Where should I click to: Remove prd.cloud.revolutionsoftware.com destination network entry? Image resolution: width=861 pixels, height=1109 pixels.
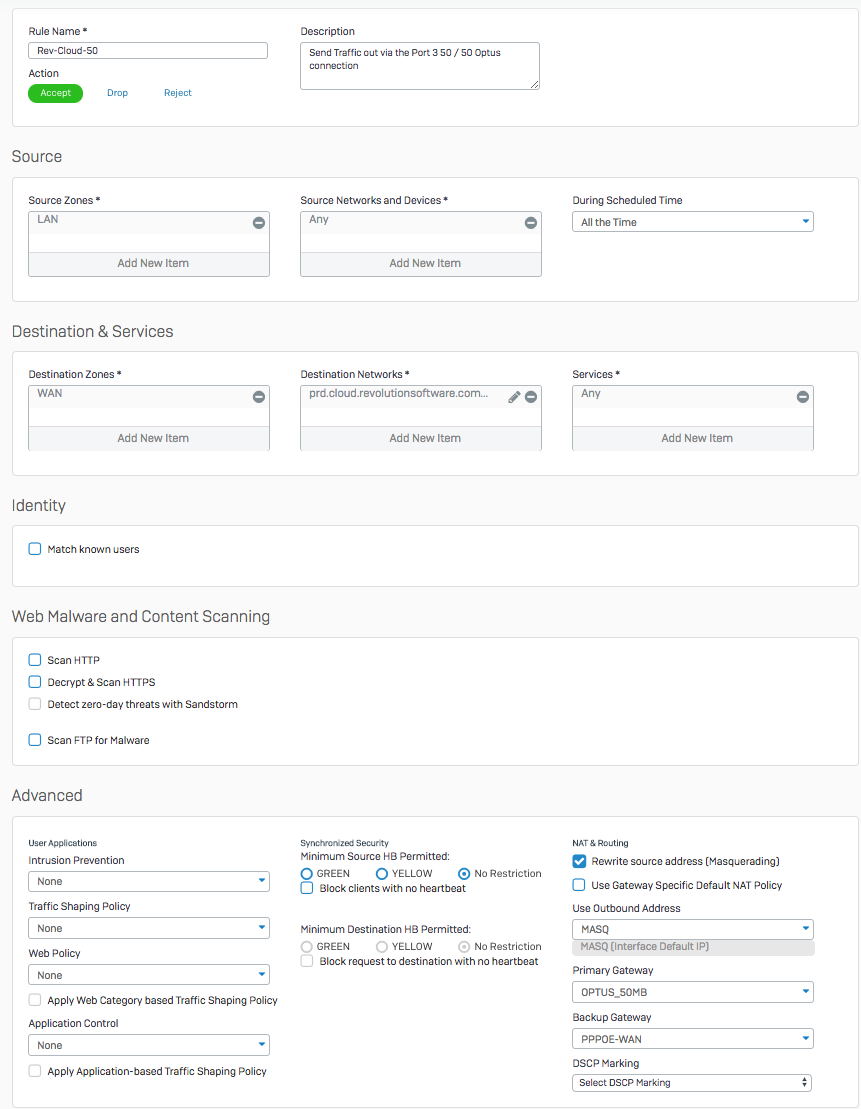coord(531,397)
